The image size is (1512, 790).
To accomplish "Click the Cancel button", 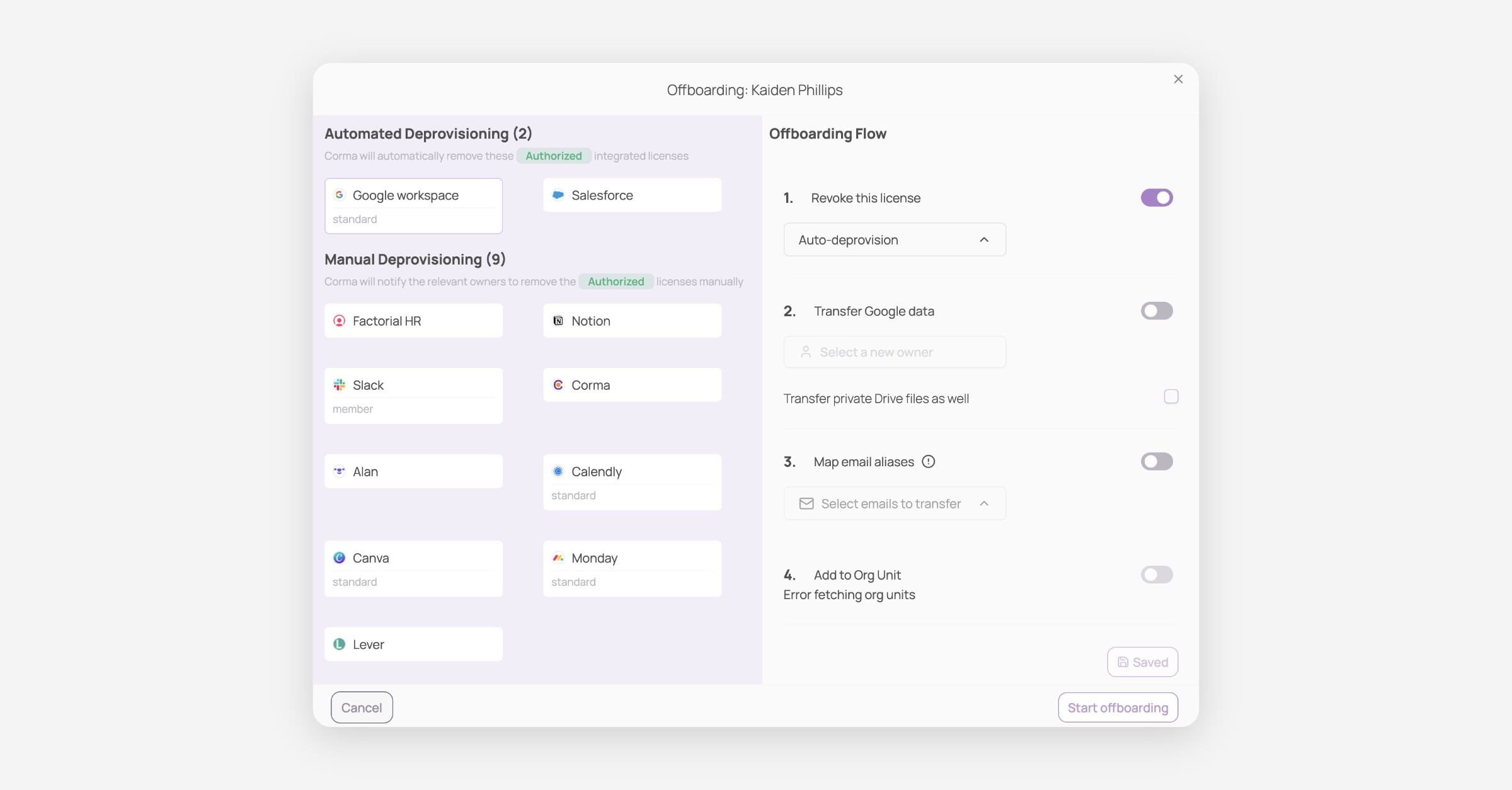I will (x=362, y=707).
